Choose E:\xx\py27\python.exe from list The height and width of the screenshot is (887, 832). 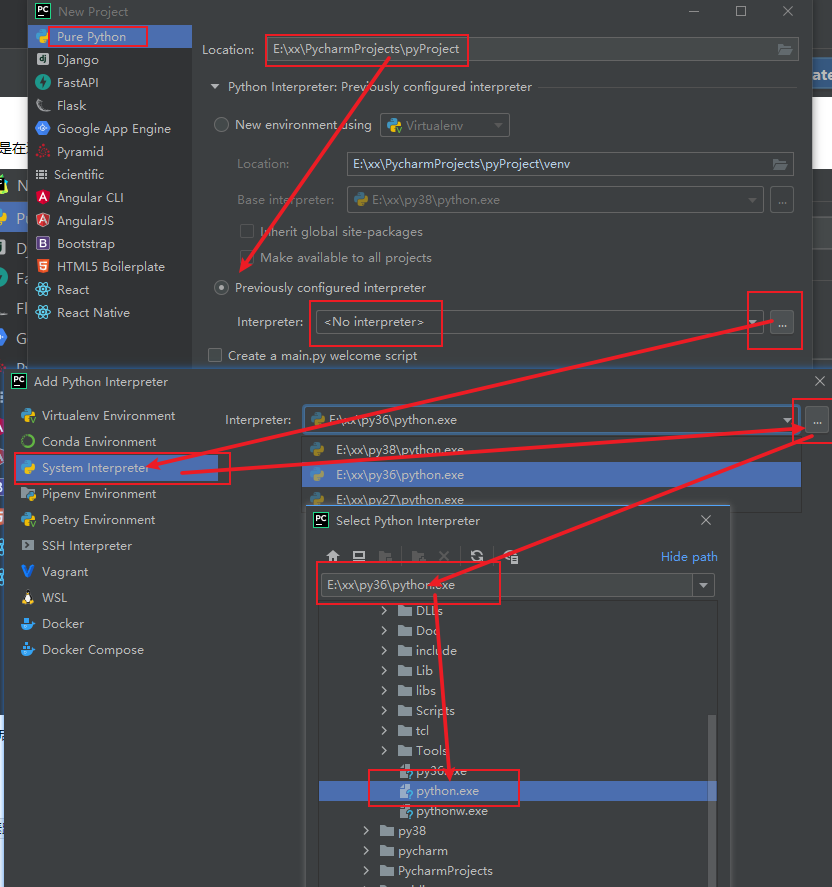pyautogui.click(x=551, y=498)
